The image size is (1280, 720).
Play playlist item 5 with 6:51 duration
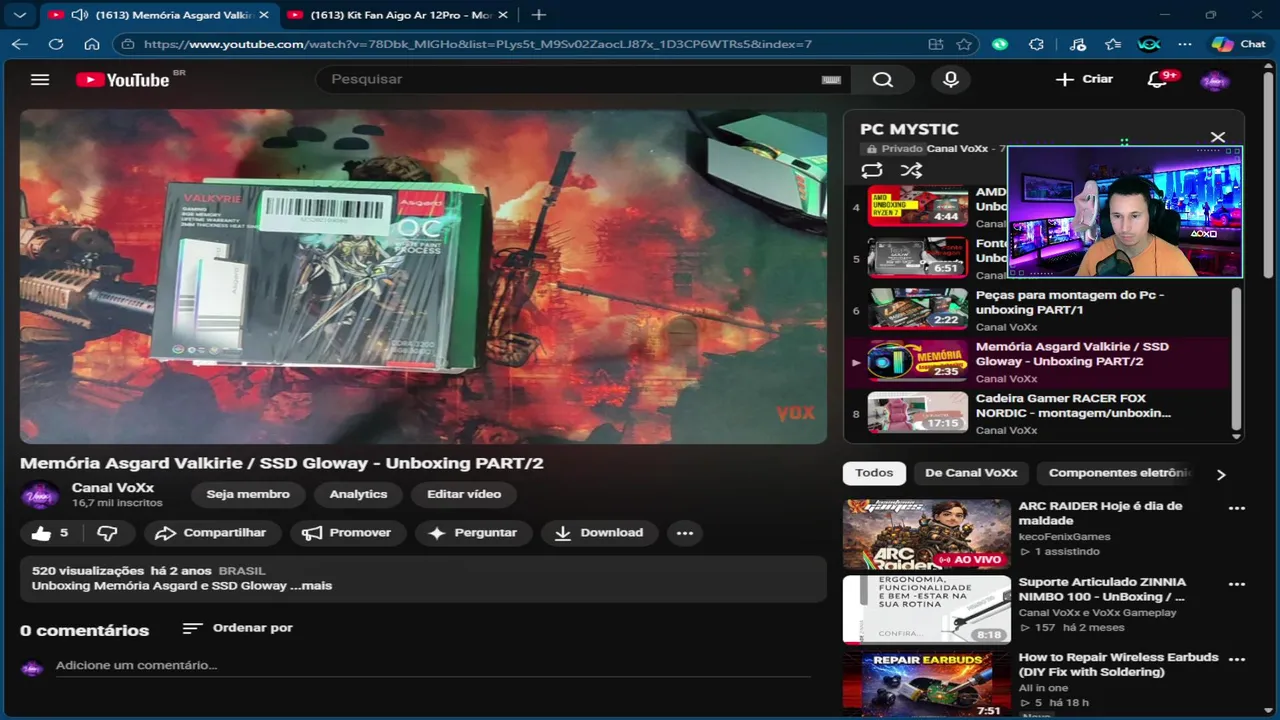tap(918, 257)
